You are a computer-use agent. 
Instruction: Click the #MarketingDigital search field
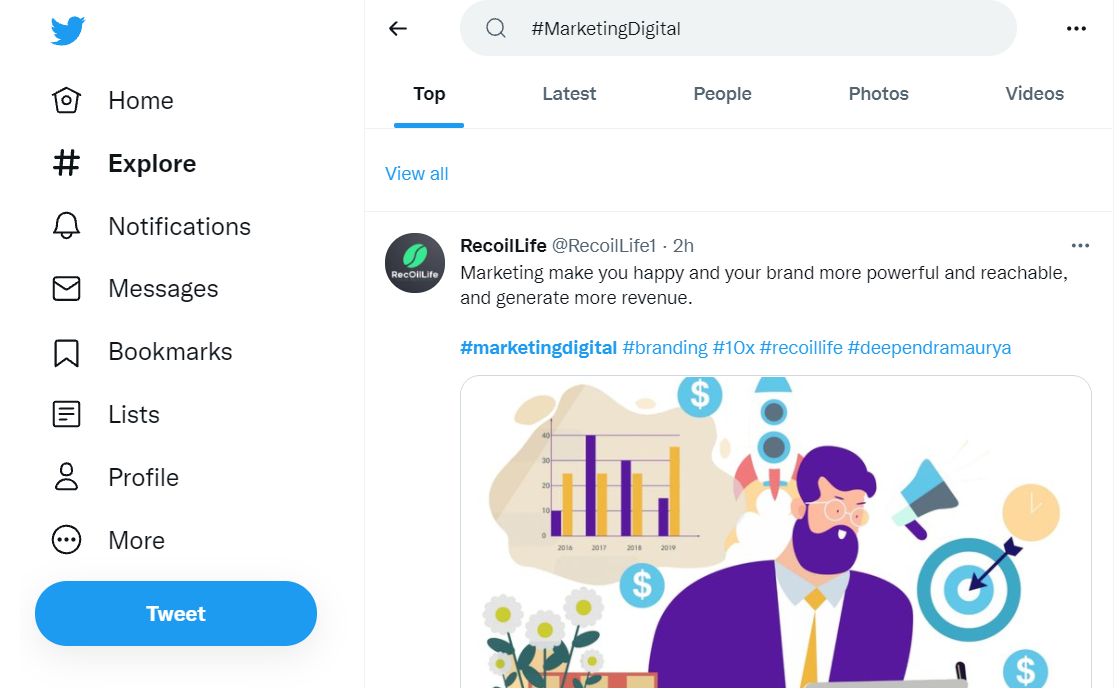pos(738,28)
